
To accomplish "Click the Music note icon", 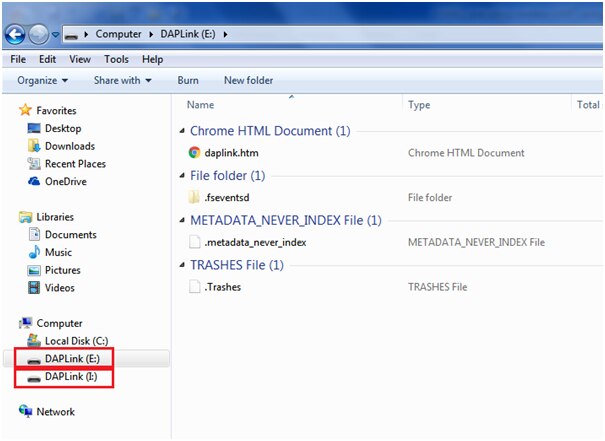I will 34,252.
